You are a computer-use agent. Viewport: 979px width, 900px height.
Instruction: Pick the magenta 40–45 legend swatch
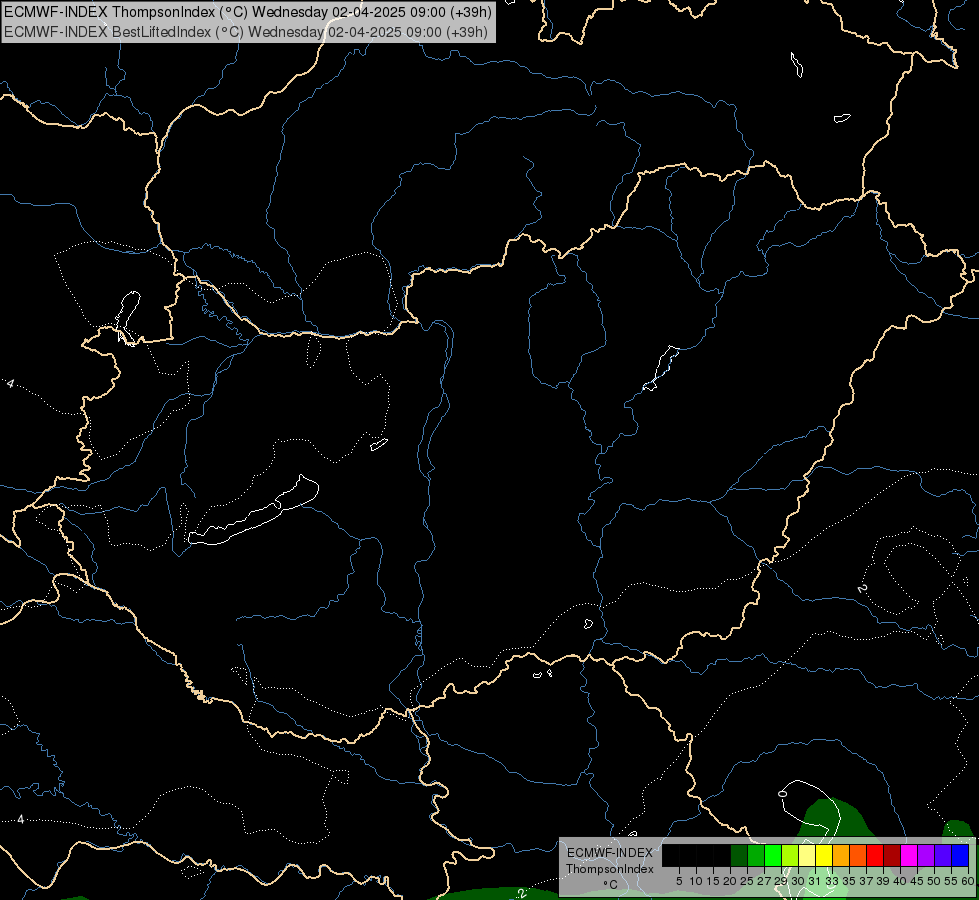tap(909, 855)
